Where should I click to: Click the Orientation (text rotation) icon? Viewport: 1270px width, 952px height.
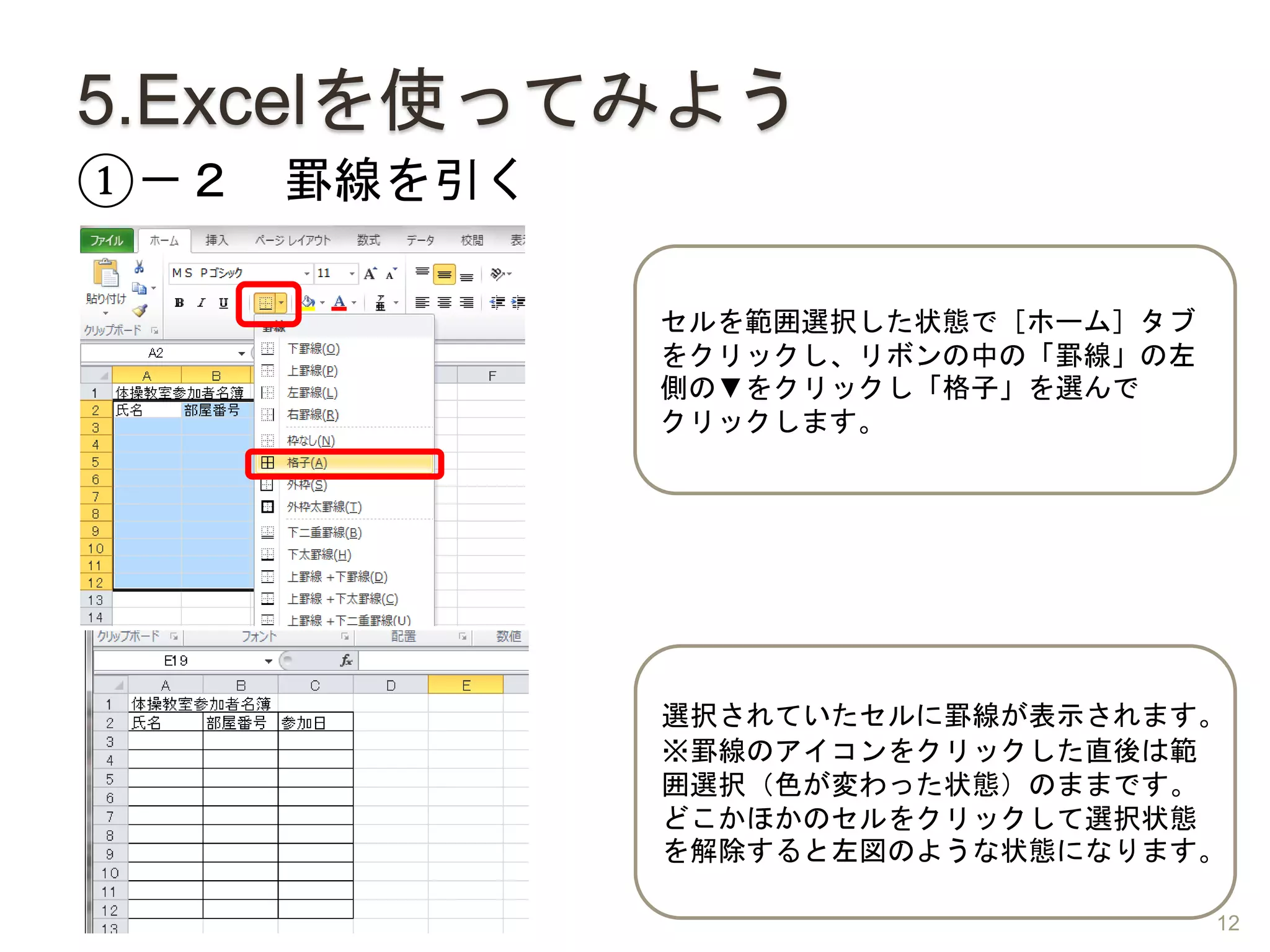click(497, 273)
